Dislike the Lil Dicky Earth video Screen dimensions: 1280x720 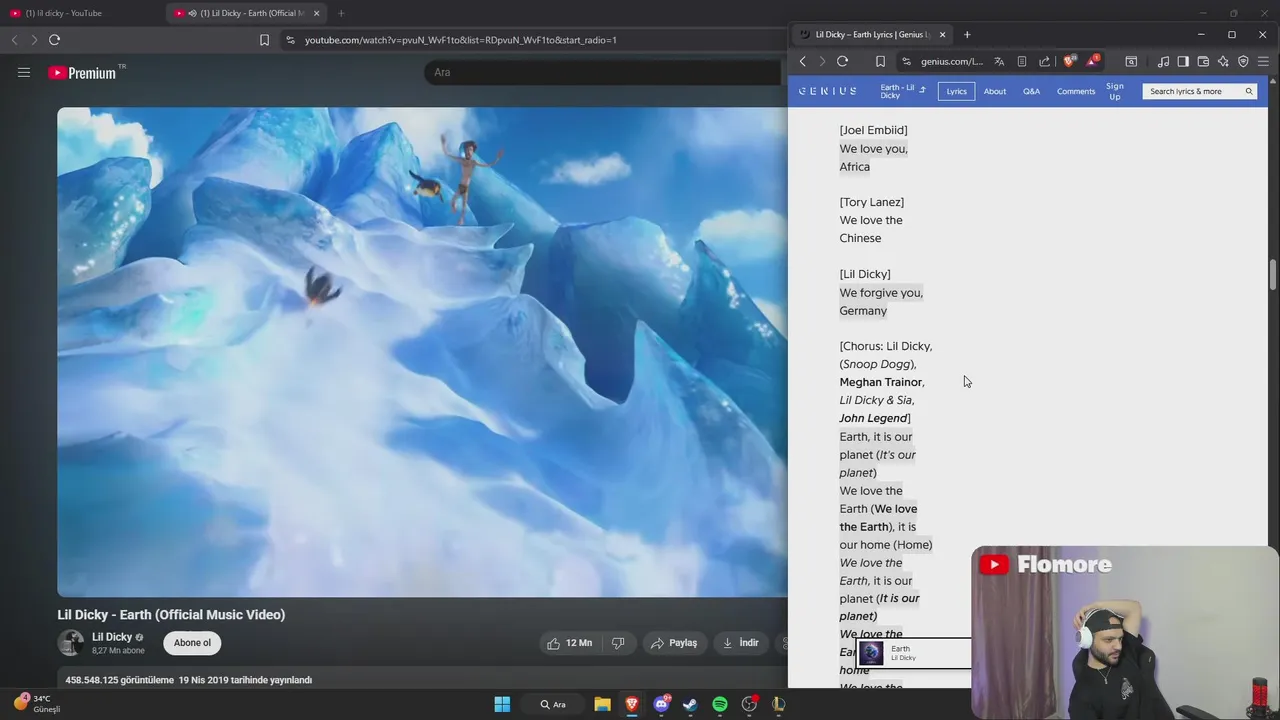point(618,643)
